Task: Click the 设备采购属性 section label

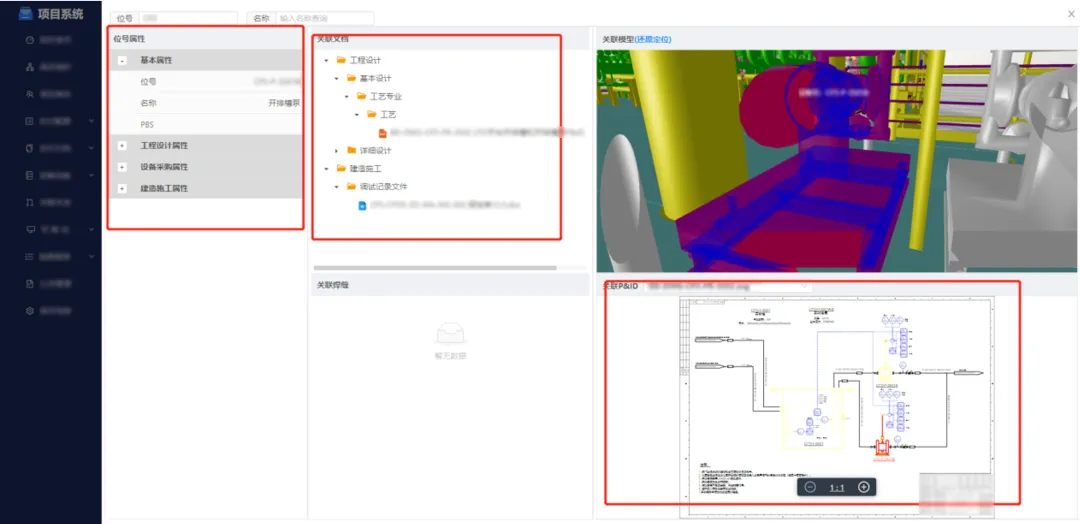Action: pos(164,167)
